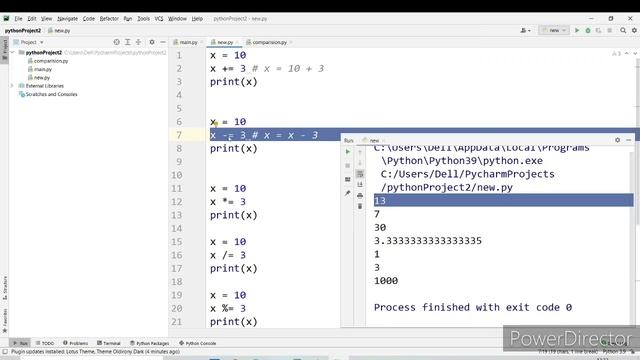This screenshot has width=640, height=360.
Task: Open the View menu
Action: pos(47,19)
